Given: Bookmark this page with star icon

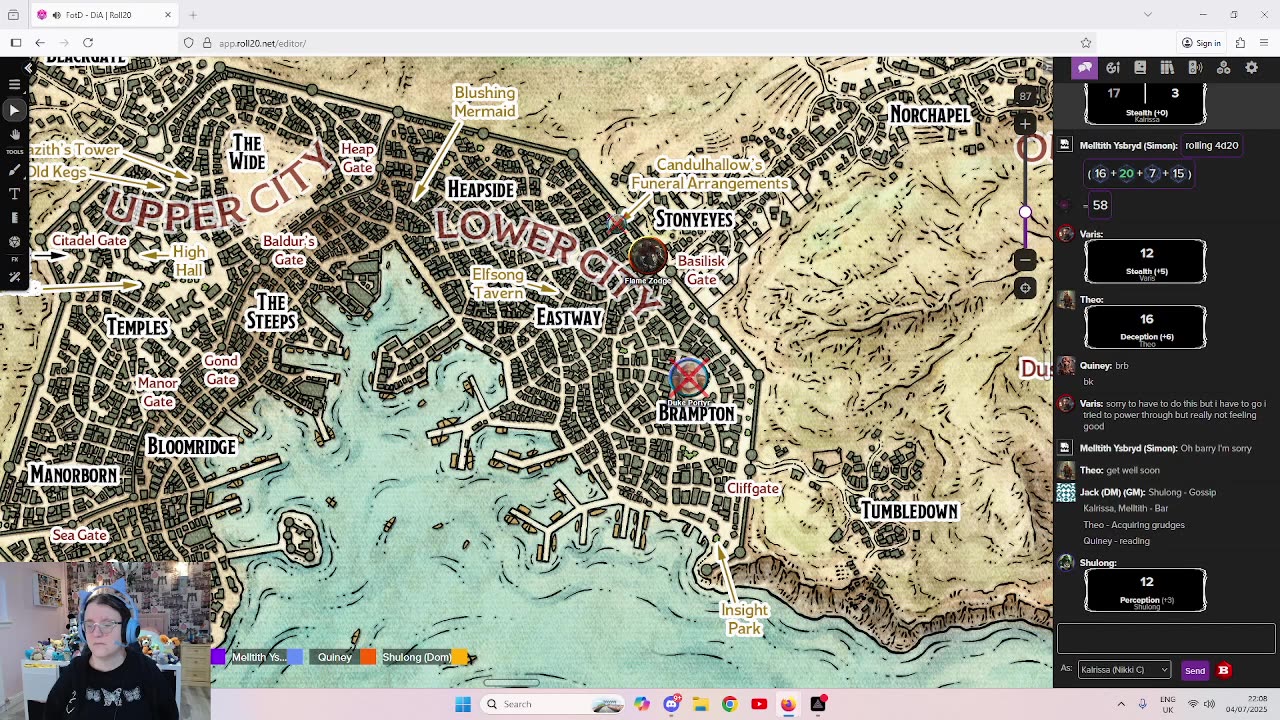Looking at the screenshot, I should tap(1086, 43).
